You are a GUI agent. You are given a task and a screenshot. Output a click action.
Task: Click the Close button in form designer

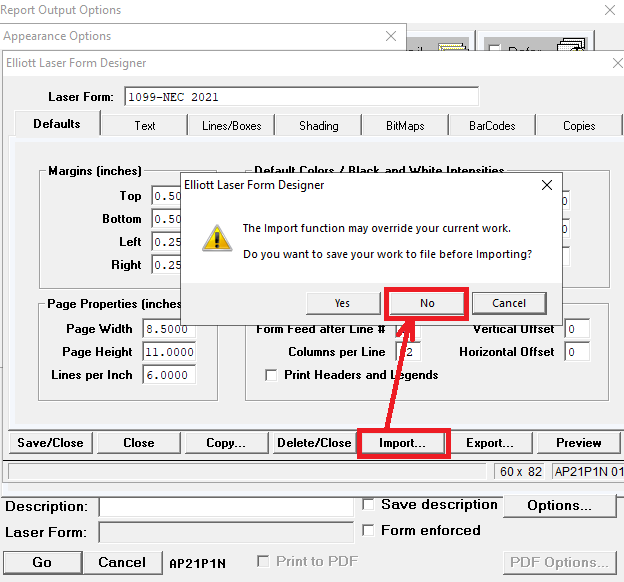click(138, 443)
